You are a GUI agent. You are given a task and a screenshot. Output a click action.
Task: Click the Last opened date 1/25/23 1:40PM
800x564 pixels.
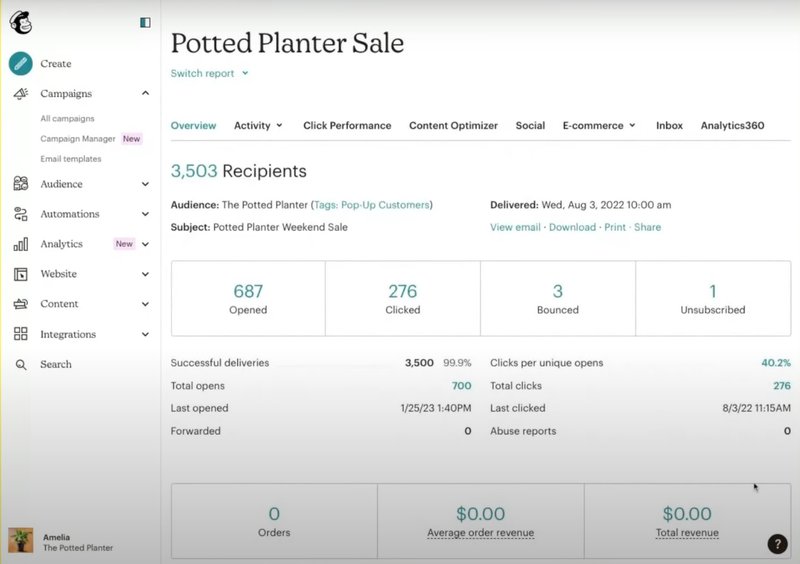(436, 408)
